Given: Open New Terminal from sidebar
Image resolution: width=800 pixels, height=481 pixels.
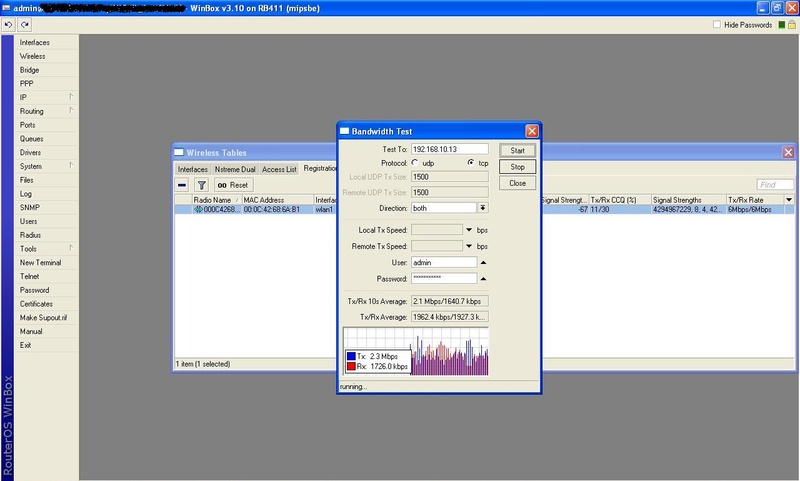Looking at the screenshot, I should (x=46, y=263).
